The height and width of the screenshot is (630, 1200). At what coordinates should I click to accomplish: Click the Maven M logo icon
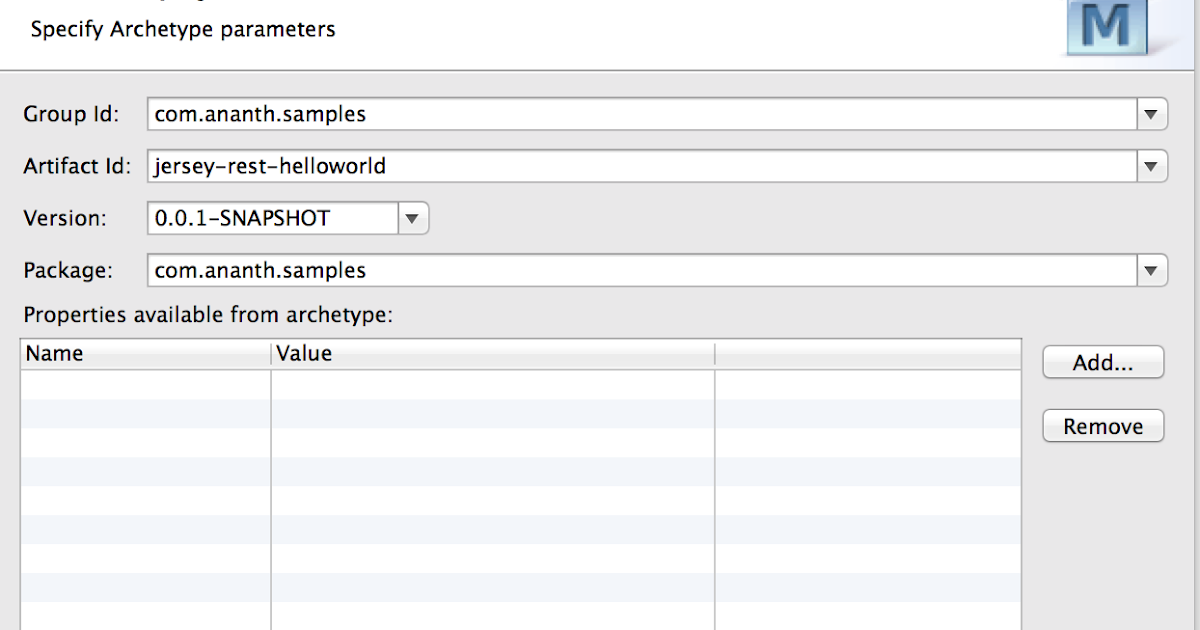click(x=1108, y=28)
